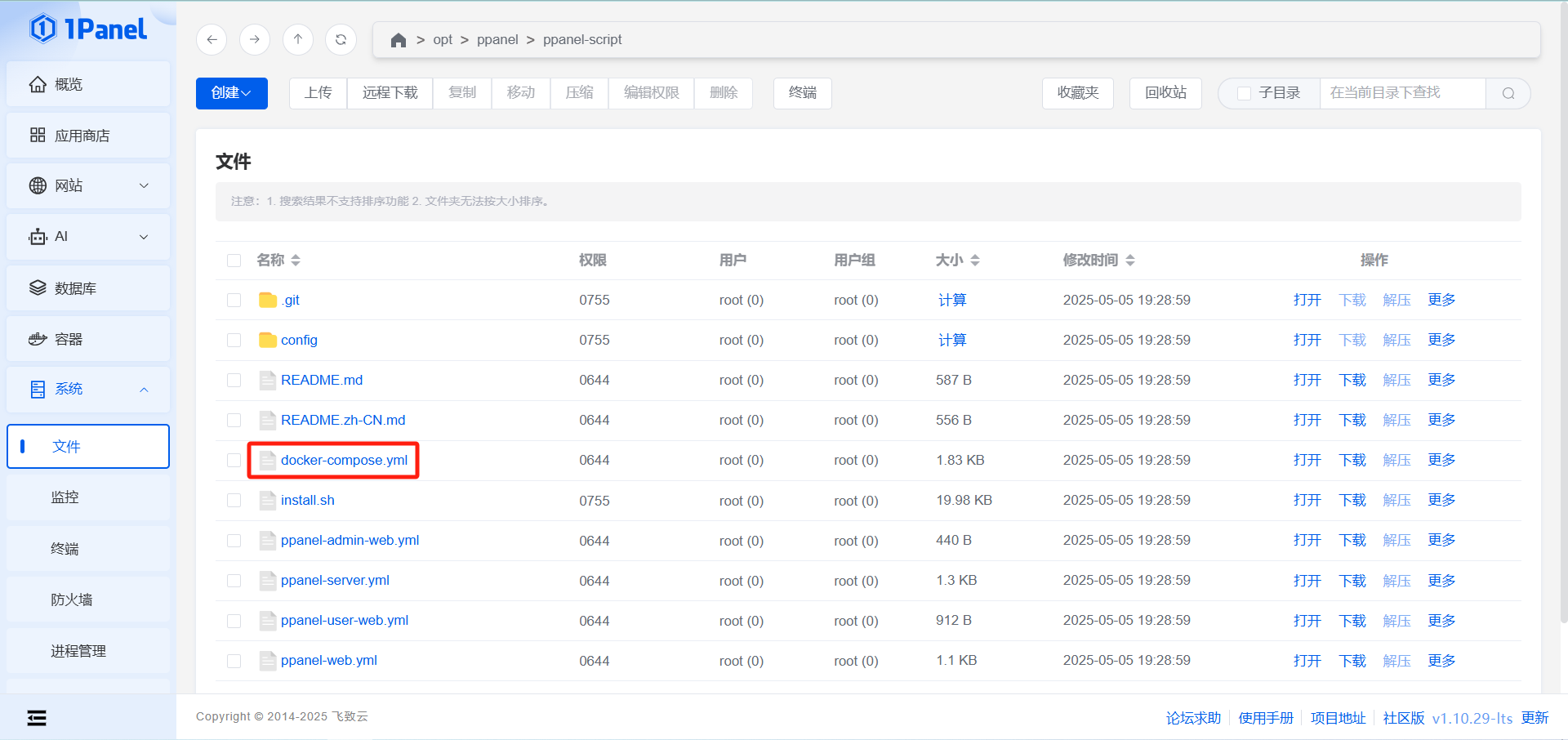
Task: Click the ppanel breadcrumb segment
Action: 497,40
